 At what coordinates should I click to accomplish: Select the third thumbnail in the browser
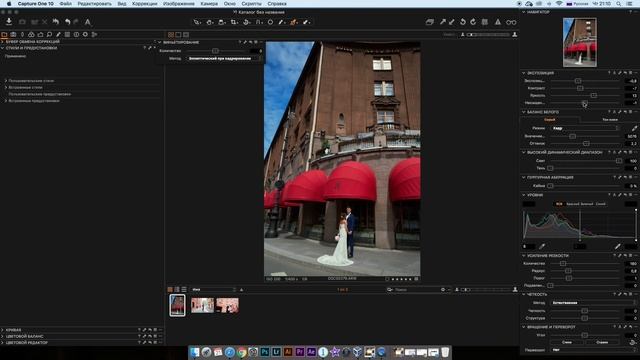point(227,305)
